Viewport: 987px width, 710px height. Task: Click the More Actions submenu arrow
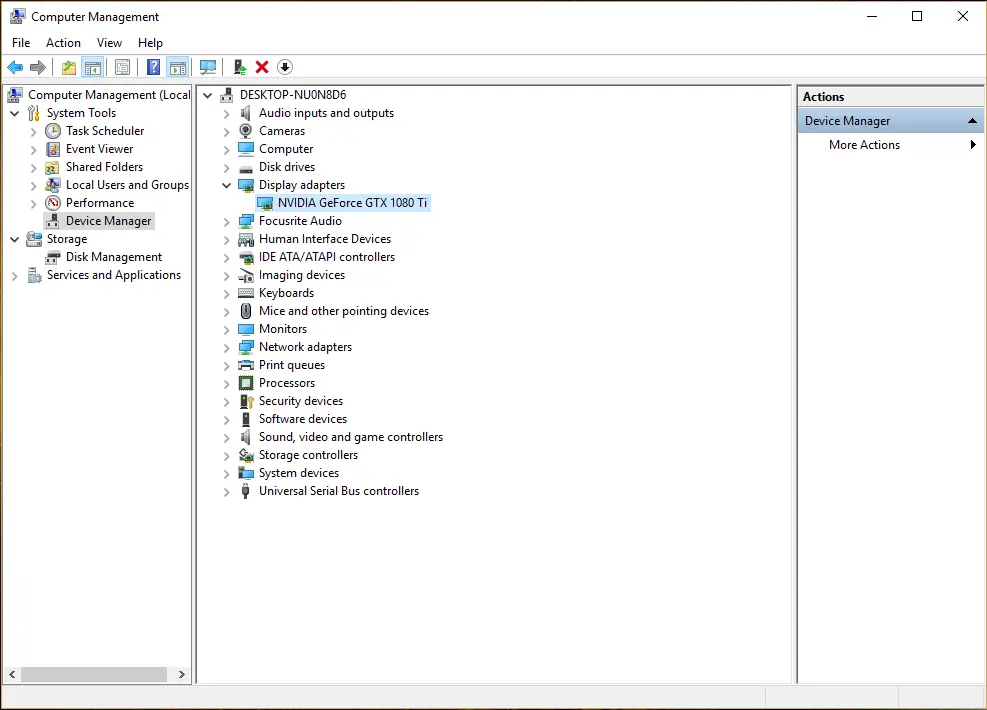point(973,145)
